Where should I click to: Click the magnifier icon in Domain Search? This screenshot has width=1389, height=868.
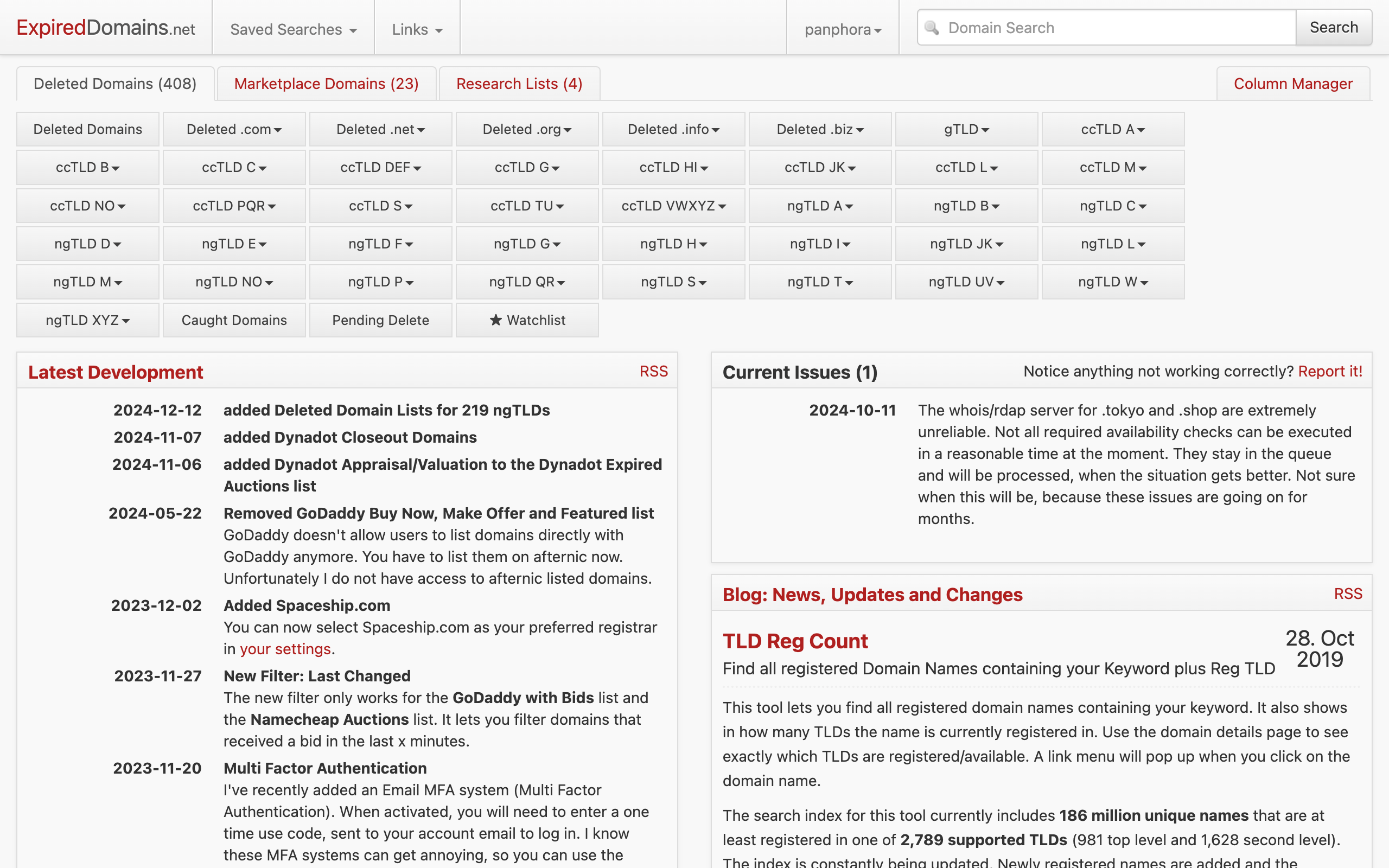(x=932, y=28)
